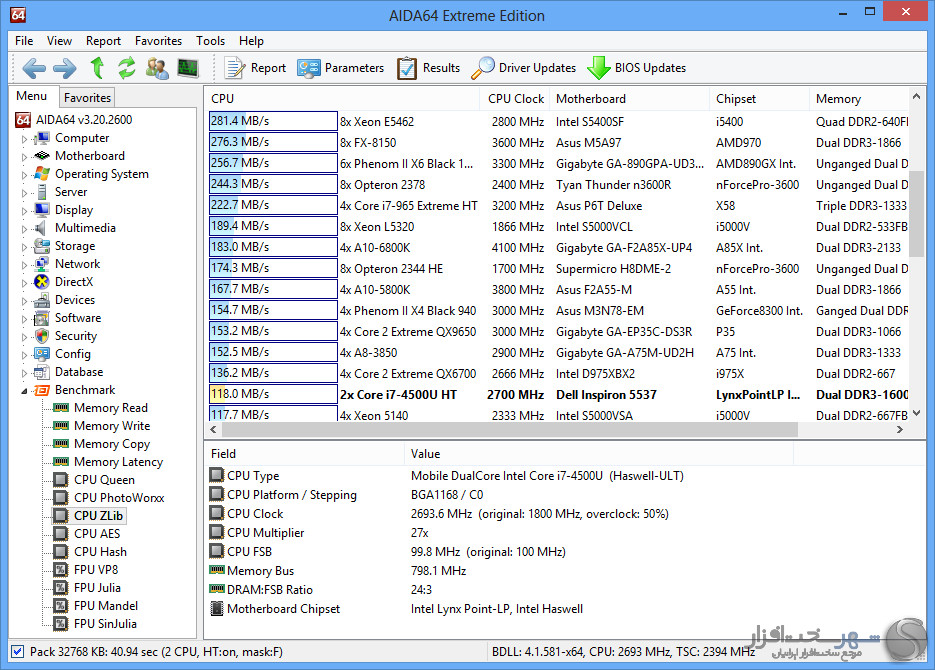This screenshot has height=670, width=935.
Task: Open Results from the toolbar
Action: pyautogui.click(x=429, y=68)
